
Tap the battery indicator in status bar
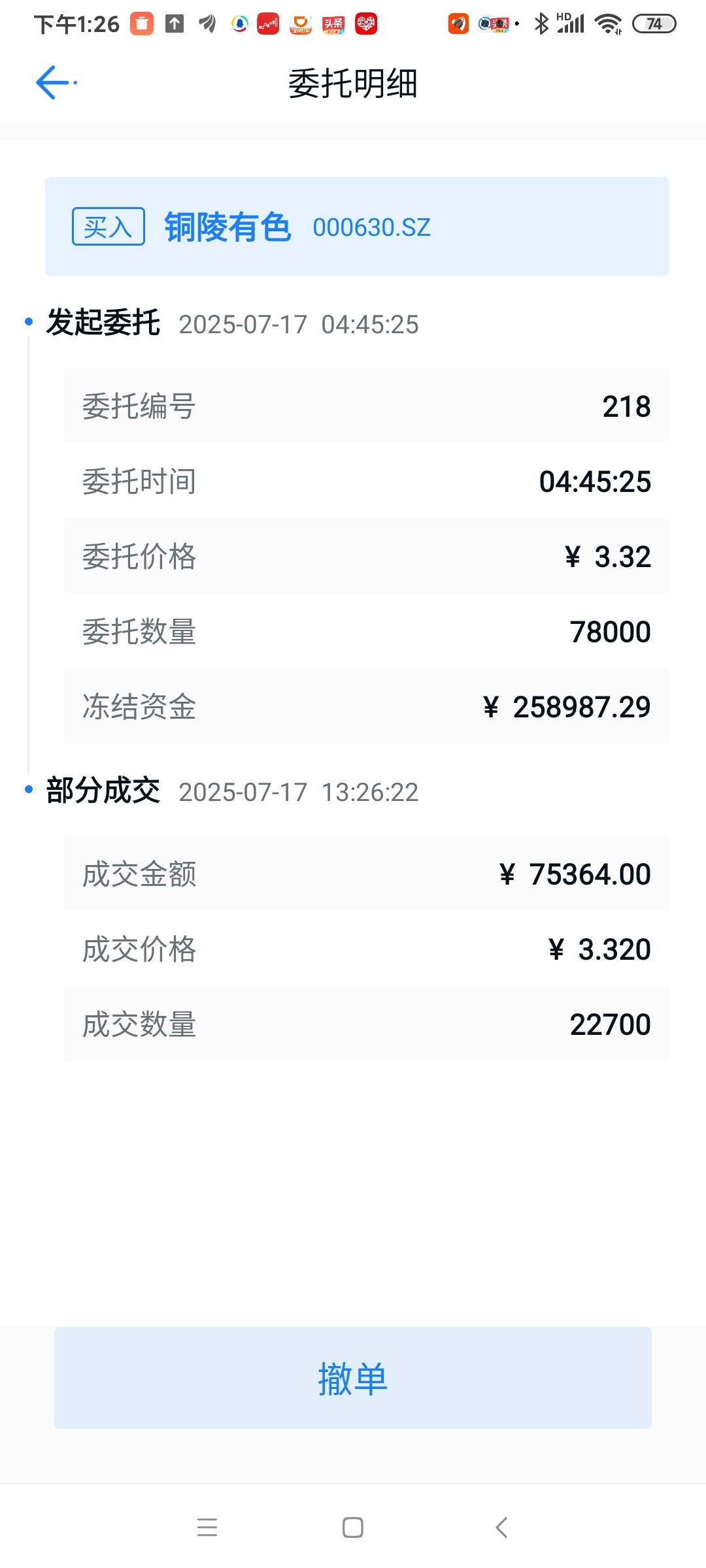tap(654, 24)
